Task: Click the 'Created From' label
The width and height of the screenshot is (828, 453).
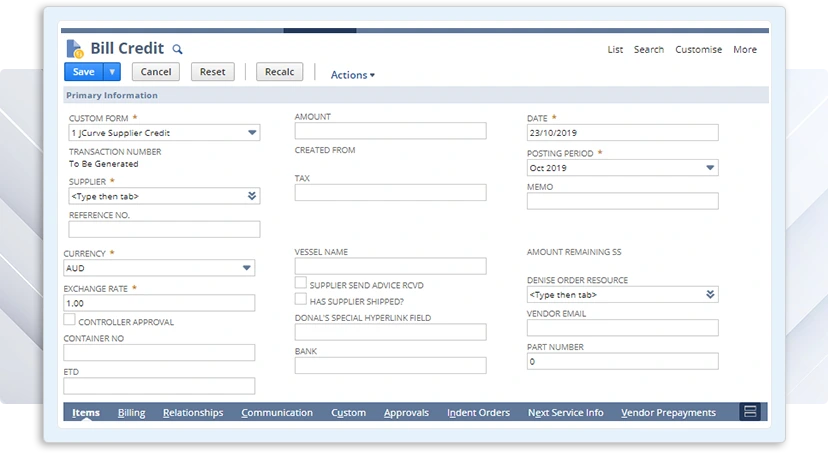Action: (325, 150)
